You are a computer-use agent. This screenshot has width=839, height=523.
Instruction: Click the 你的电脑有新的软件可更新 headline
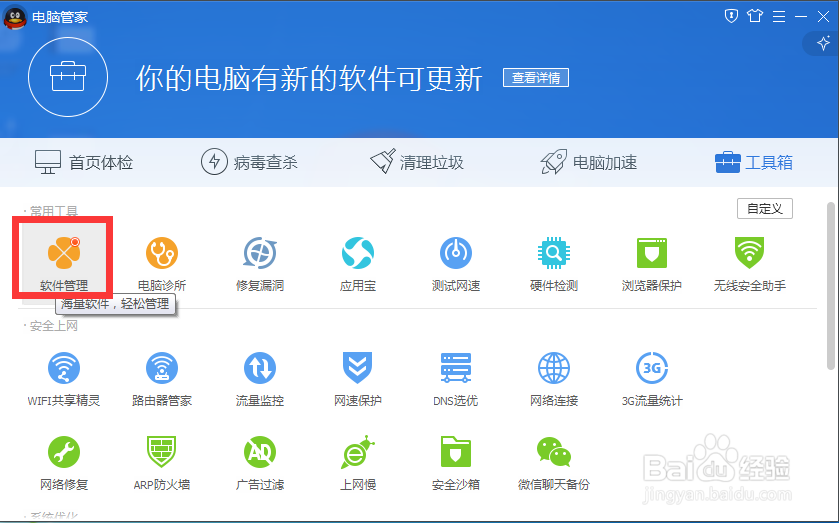[x=309, y=79]
